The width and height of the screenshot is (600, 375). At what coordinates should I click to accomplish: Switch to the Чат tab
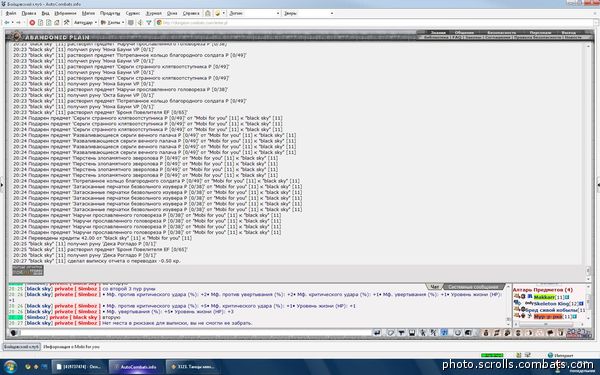[434, 287]
